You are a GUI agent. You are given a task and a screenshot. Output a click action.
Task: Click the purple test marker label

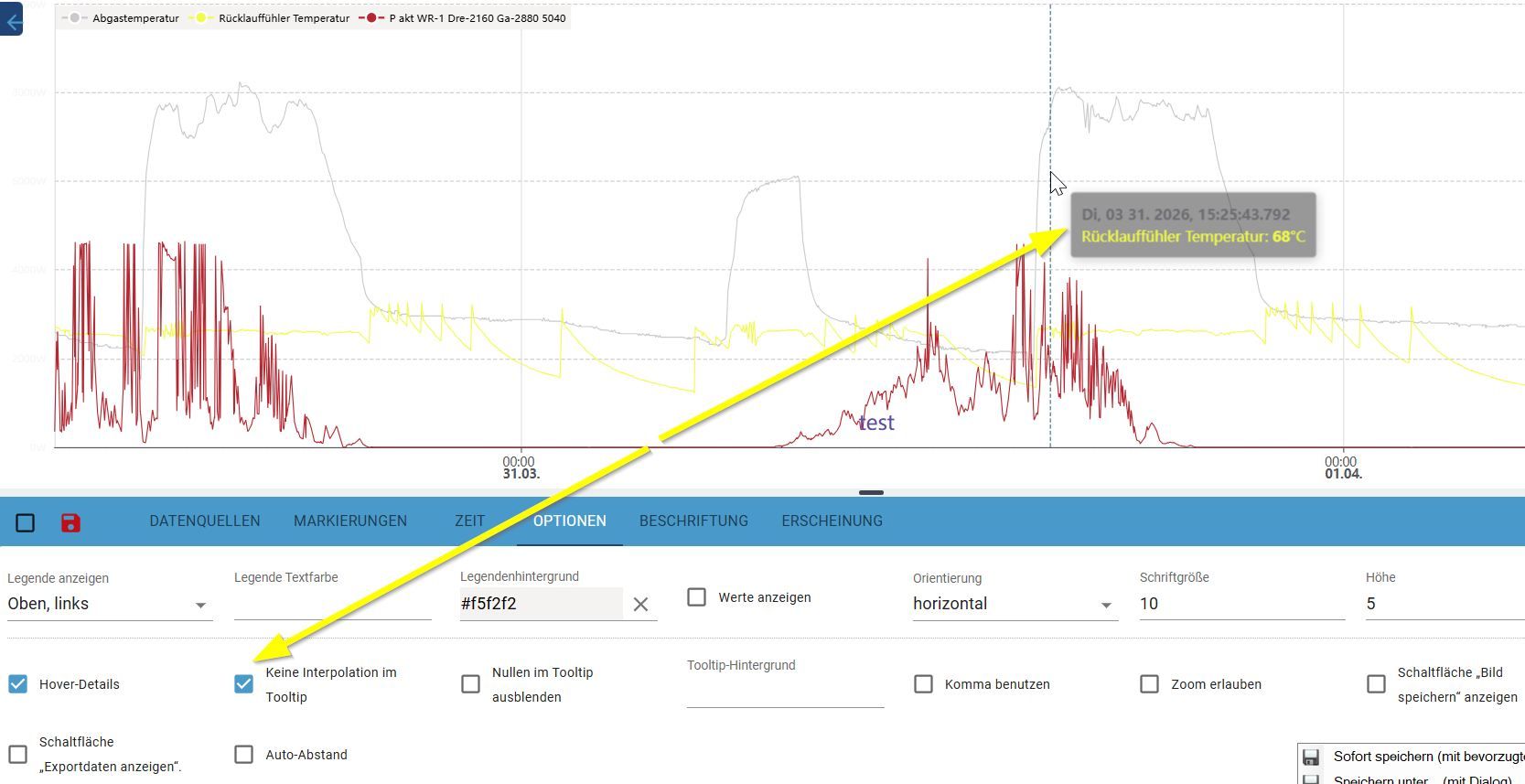tap(876, 423)
